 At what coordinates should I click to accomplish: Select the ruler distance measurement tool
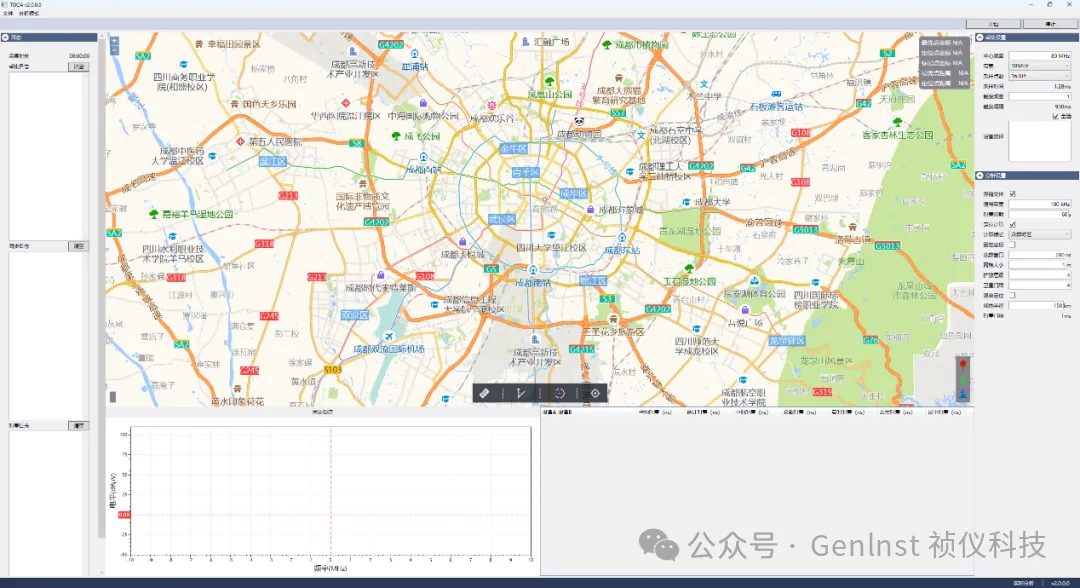pyautogui.click(x=485, y=393)
